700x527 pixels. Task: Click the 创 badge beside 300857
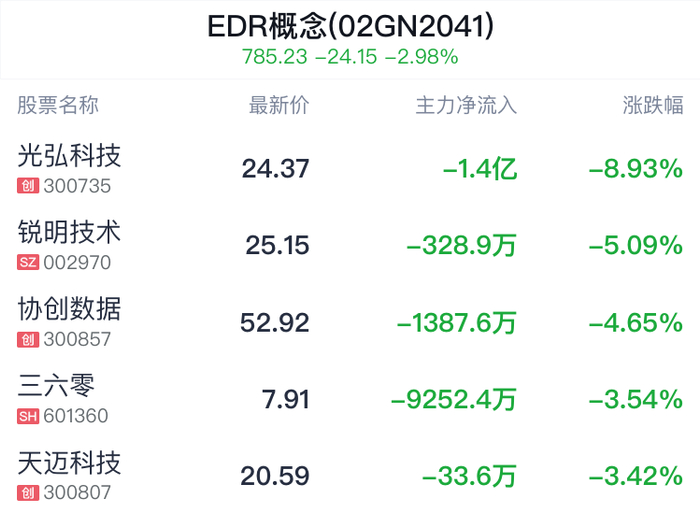[x=28, y=340]
